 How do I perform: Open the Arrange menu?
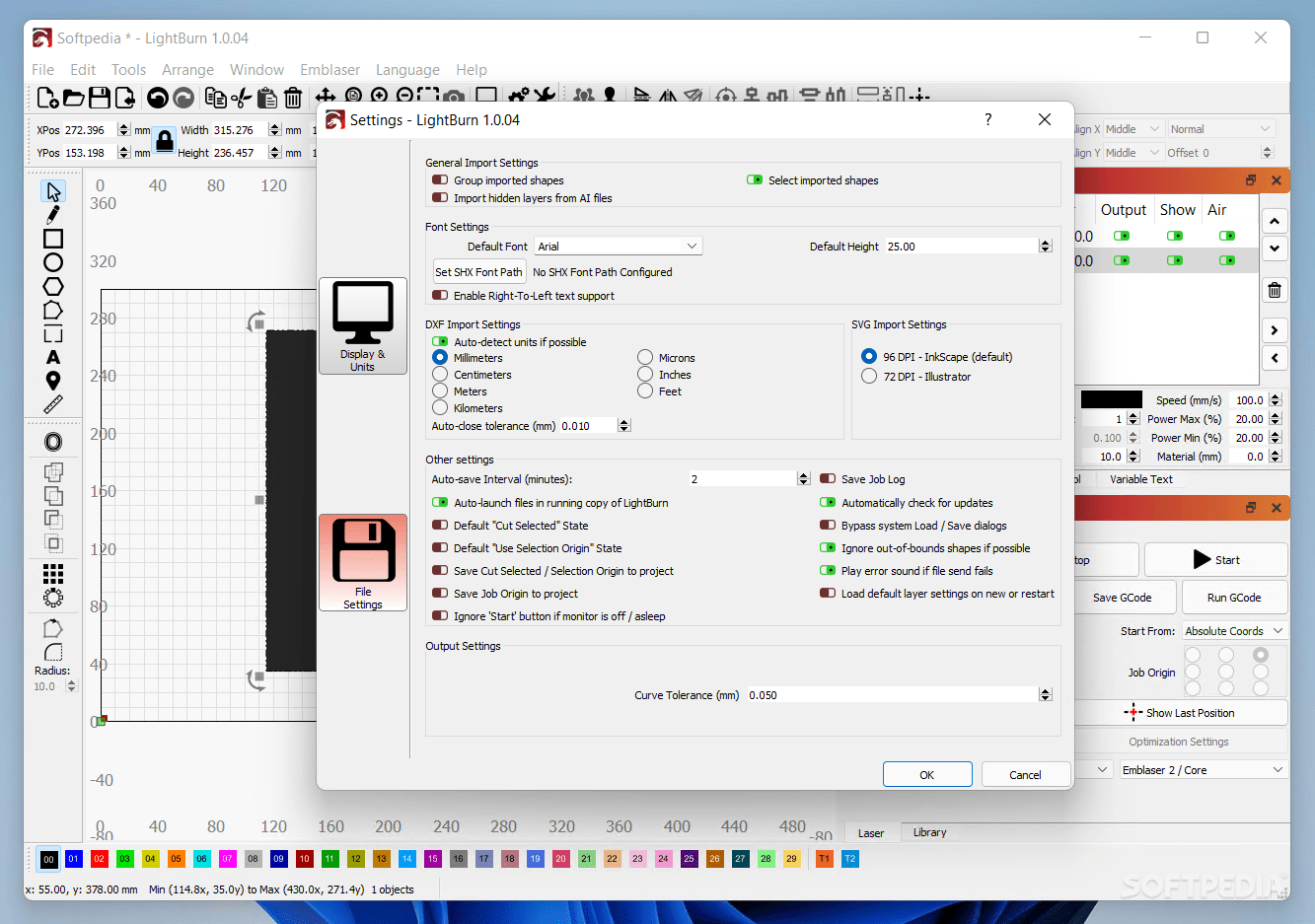(187, 69)
